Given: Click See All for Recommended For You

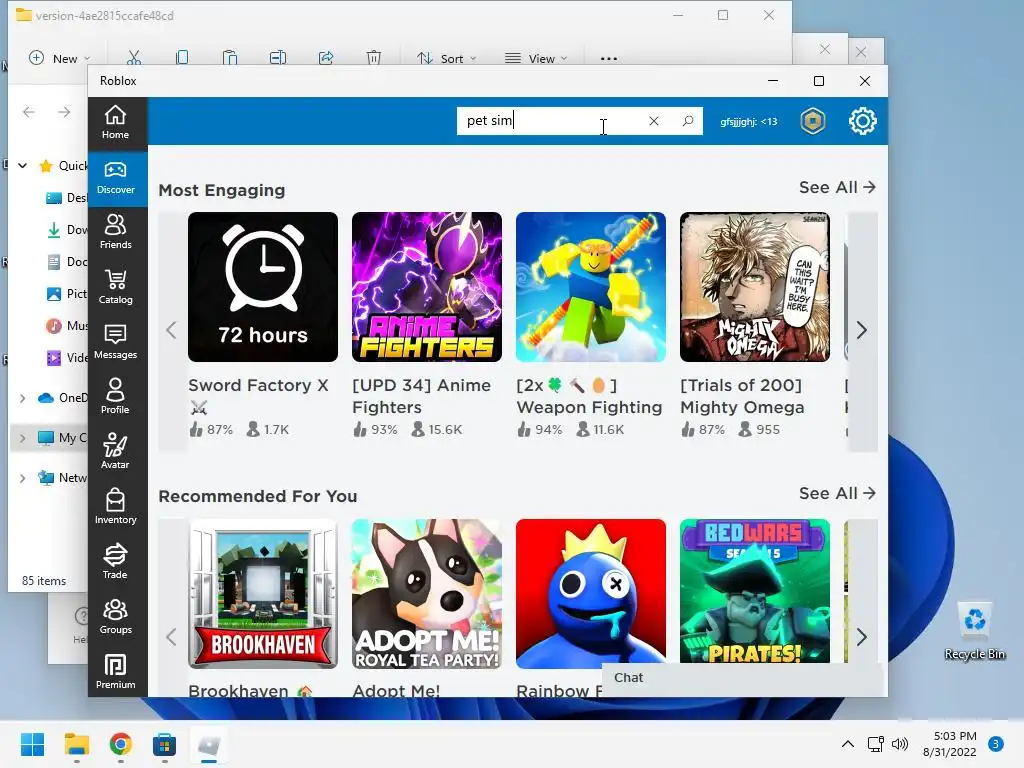Looking at the screenshot, I should click(837, 494).
